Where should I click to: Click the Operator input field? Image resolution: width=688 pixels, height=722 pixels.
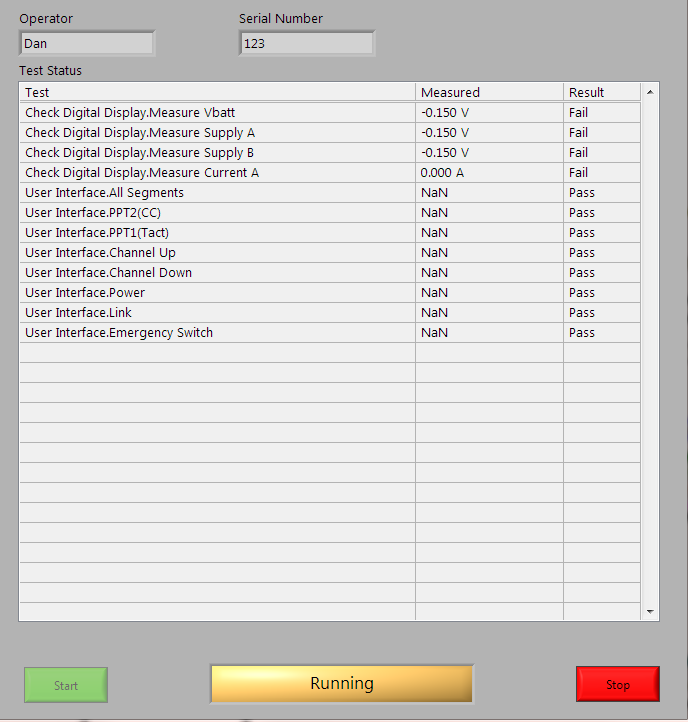[x=87, y=44]
